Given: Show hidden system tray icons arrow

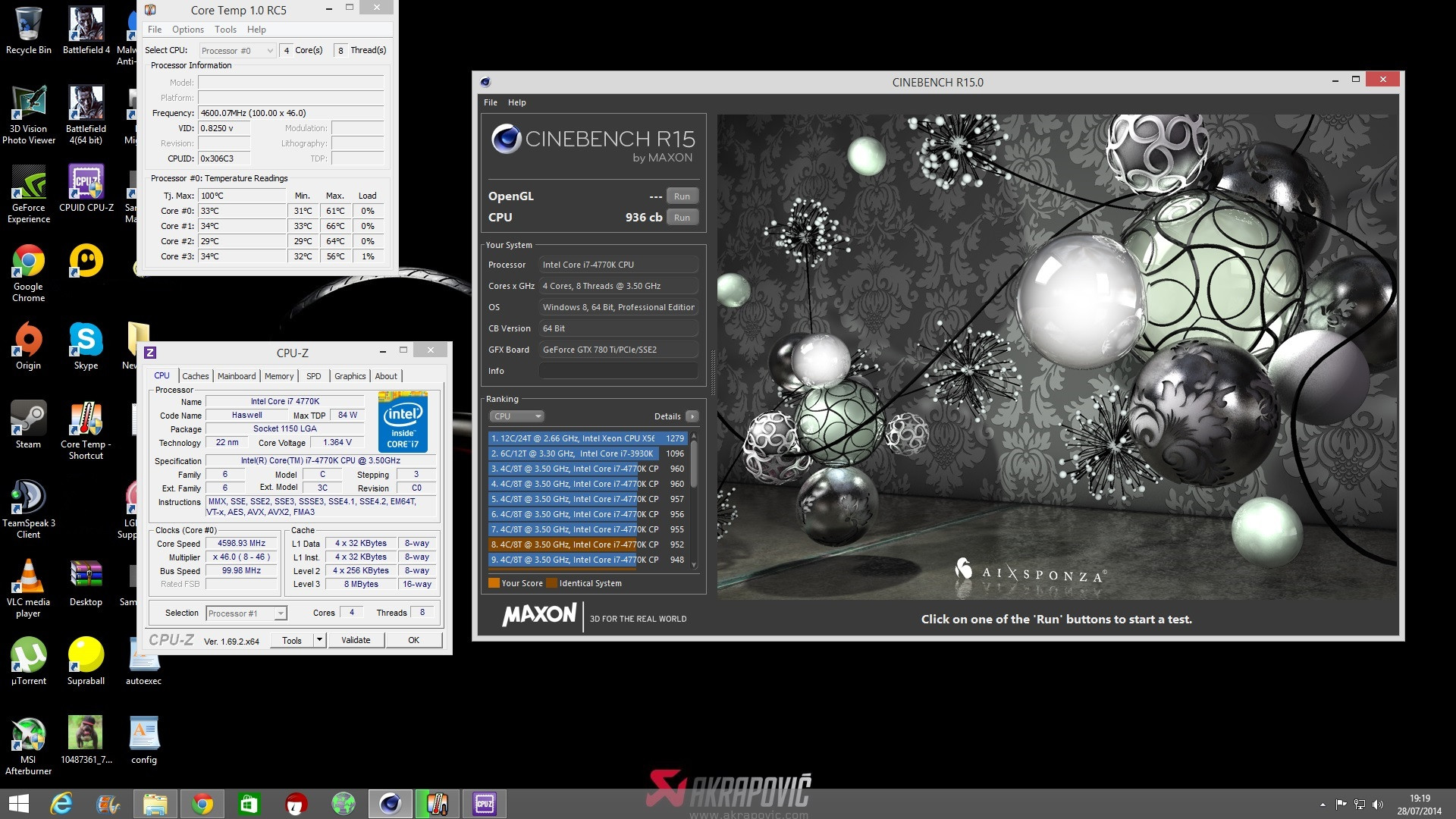Looking at the screenshot, I should coord(1323,805).
